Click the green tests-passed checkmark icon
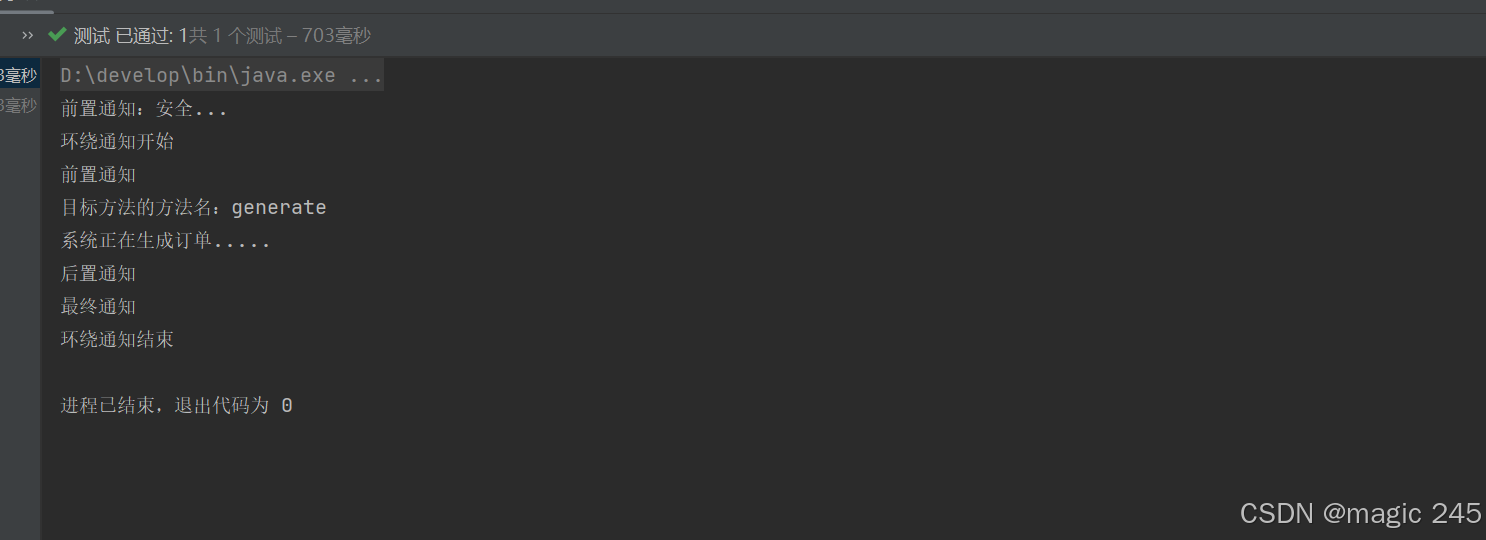 point(57,36)
